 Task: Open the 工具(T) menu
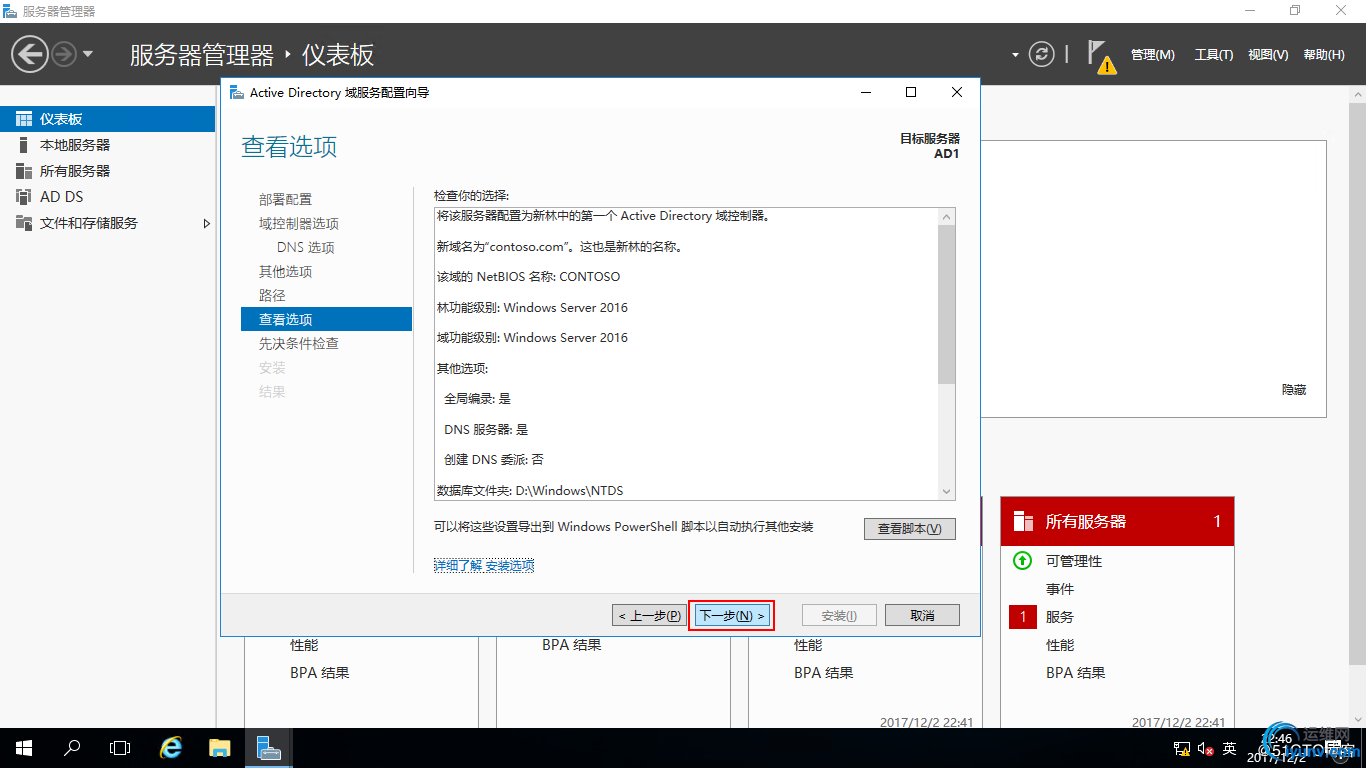1214,55
